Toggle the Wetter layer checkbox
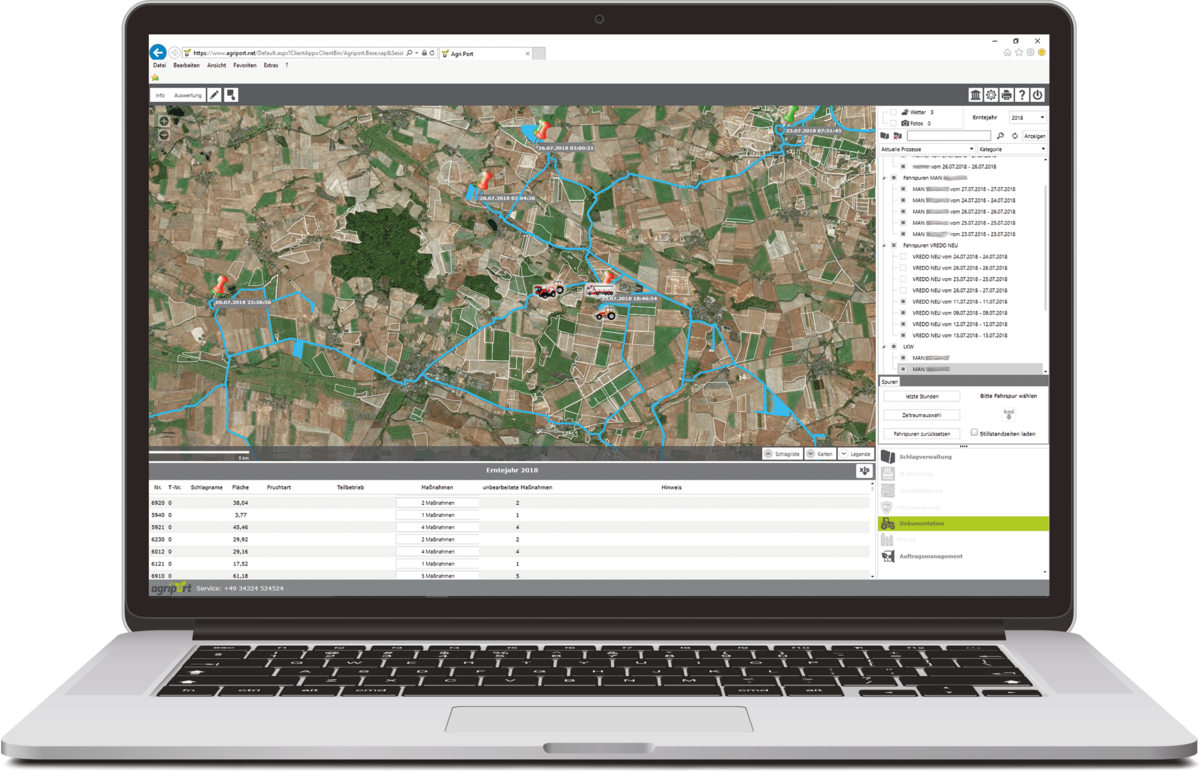This screenshot has height=771, width=1200. [x=893, y=113]
